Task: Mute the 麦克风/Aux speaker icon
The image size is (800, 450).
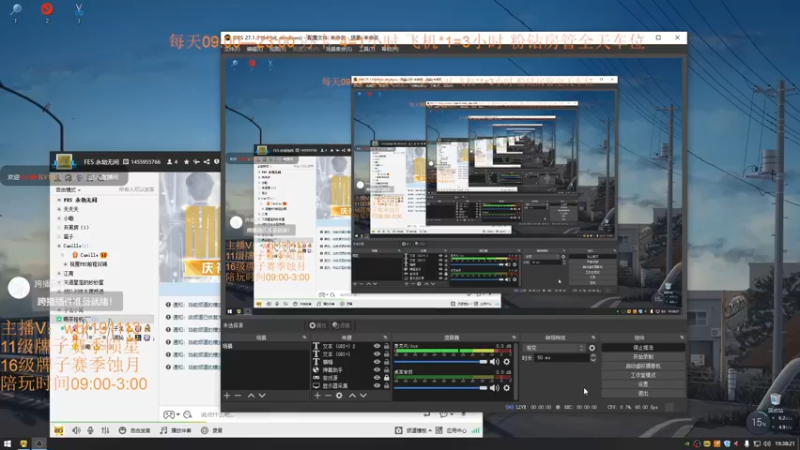Action: pos(494,362)
